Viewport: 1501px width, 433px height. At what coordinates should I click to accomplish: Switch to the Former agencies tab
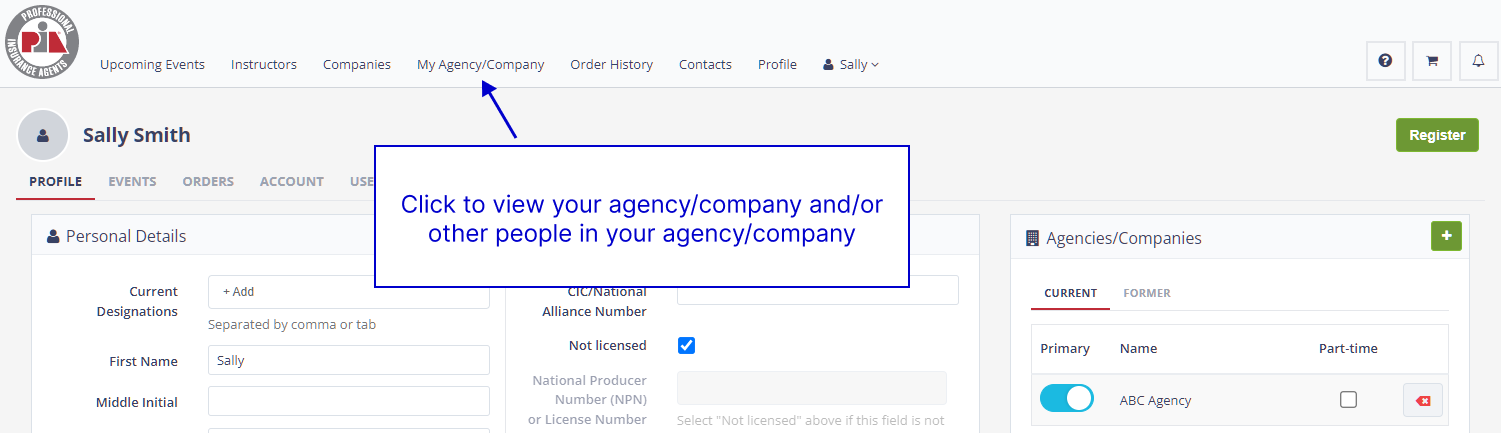[1146, 293]
